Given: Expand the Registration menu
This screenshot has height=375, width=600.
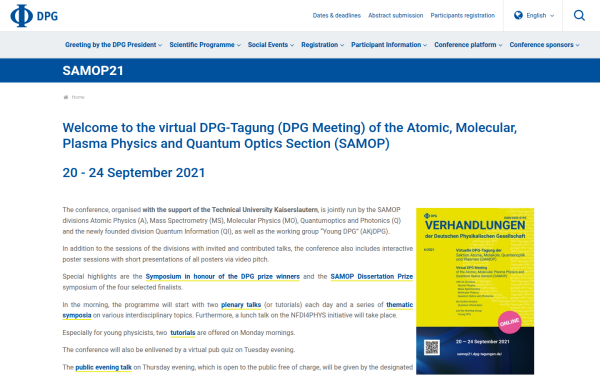Looking at the screenshot, I should click(322, 45).
